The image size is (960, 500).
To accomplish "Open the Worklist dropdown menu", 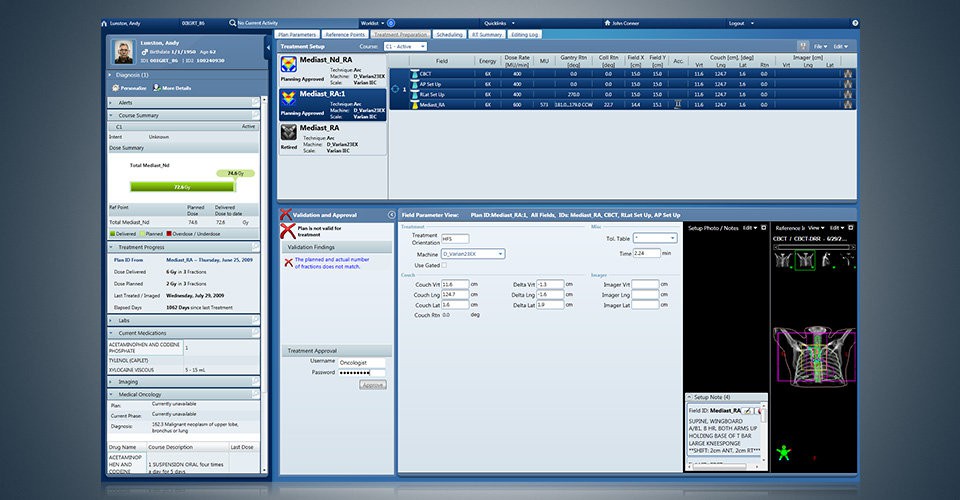I will [x=372, y=23].
